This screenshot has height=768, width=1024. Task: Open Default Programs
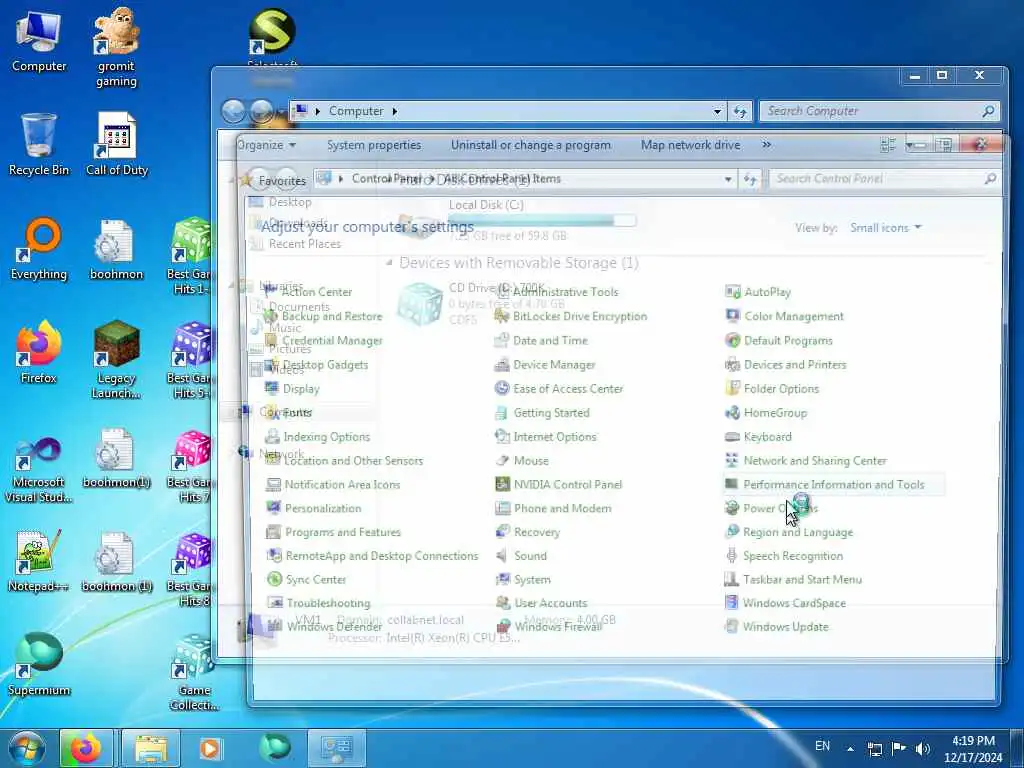pyautogui.click(x=779, y=340)
